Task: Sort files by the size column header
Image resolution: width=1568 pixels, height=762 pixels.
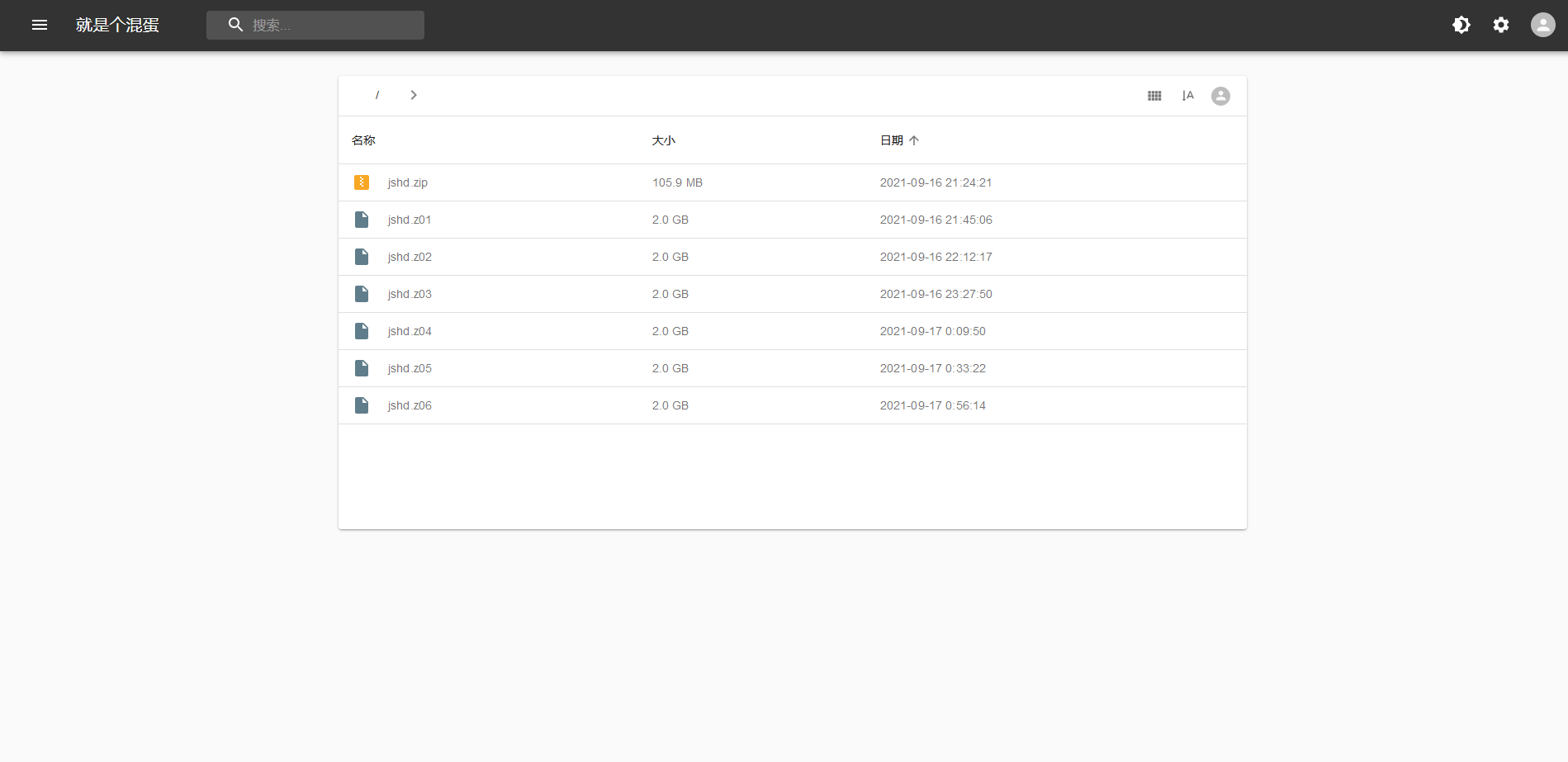Action: tap(663, 140)
